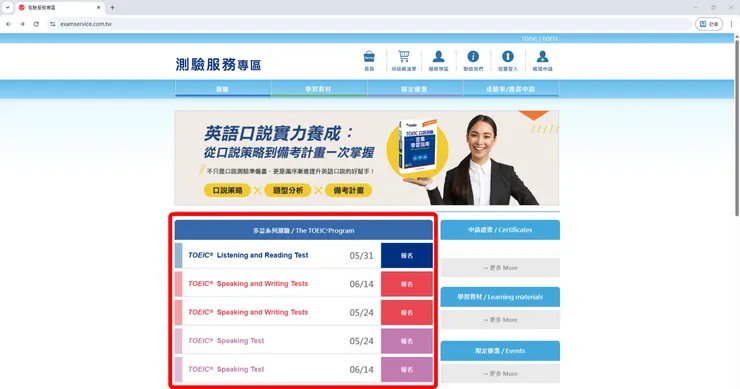Open Chrome three-dot menu

click(732, 24)
